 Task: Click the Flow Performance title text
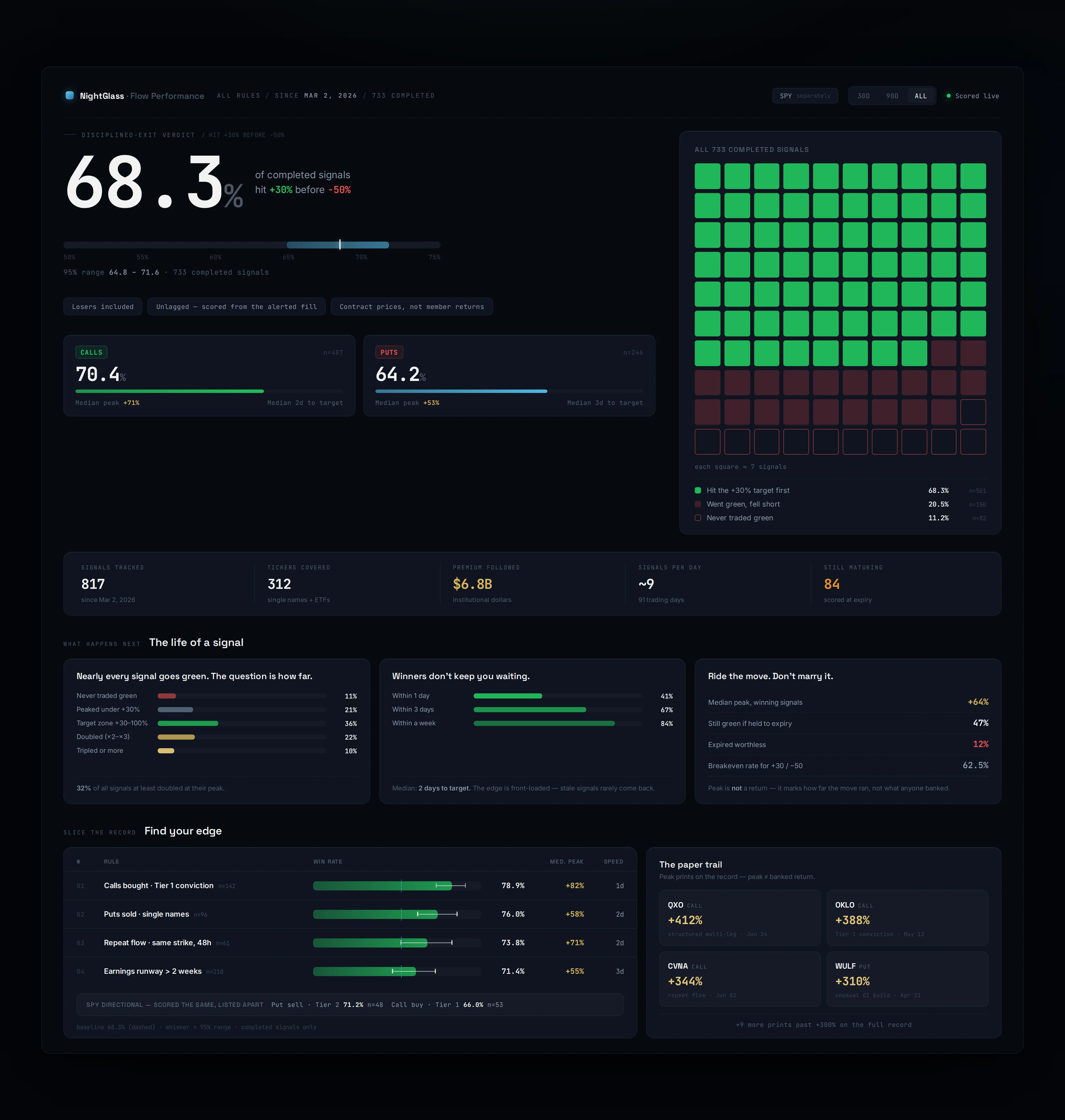coord(167,96)
